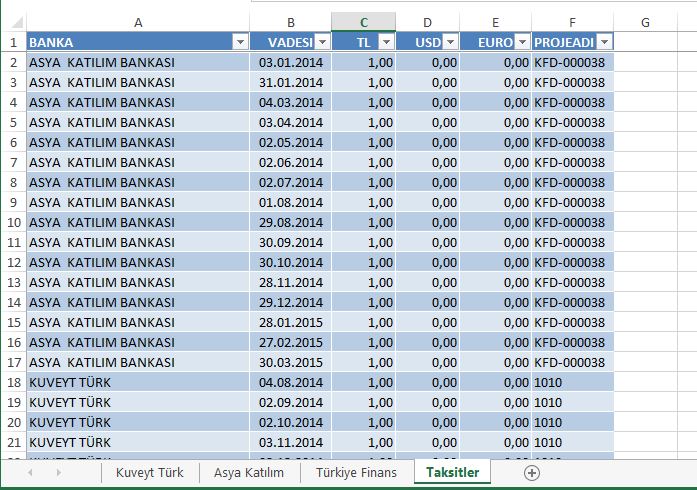Image resolution: width=697 pixels, height=490 pixels.
Task: Open the EURO column filter dropdown
Action: tap(523, 42)
